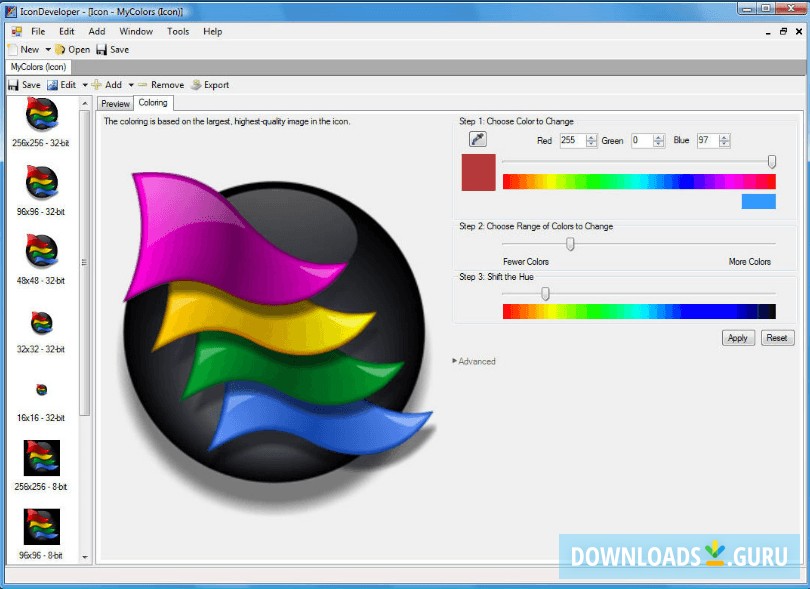Click the Red value spinner arrows
Image resolution: width=810 pixels, height=589 pixels.
591,141
